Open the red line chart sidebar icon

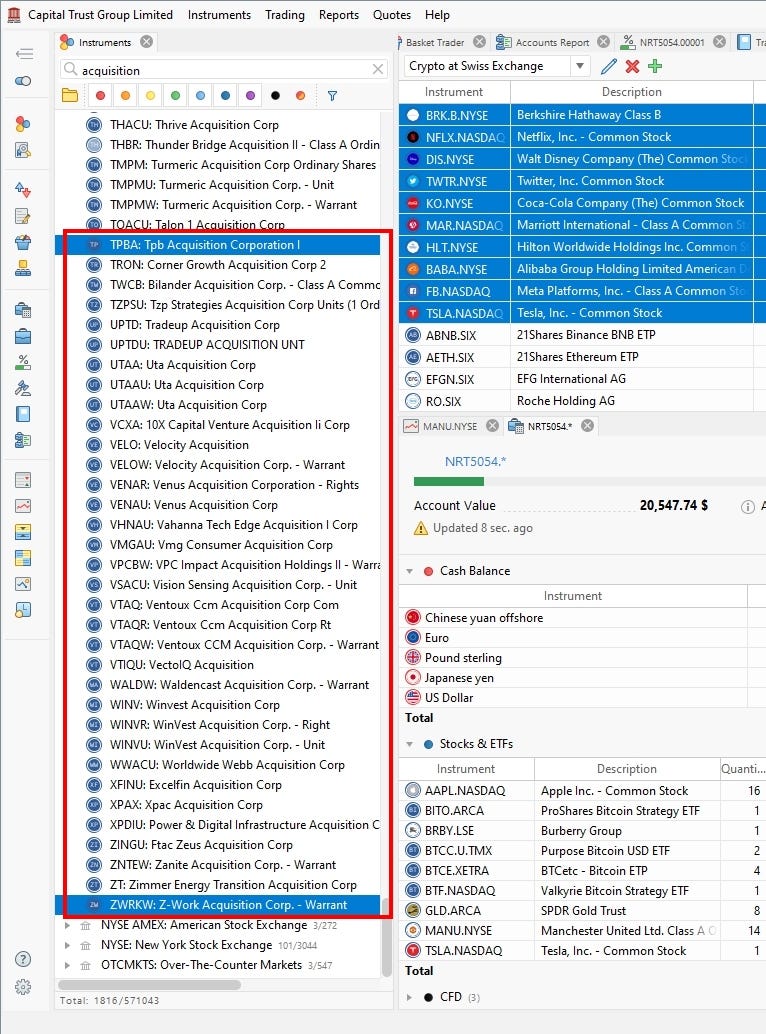pos(22,506)
